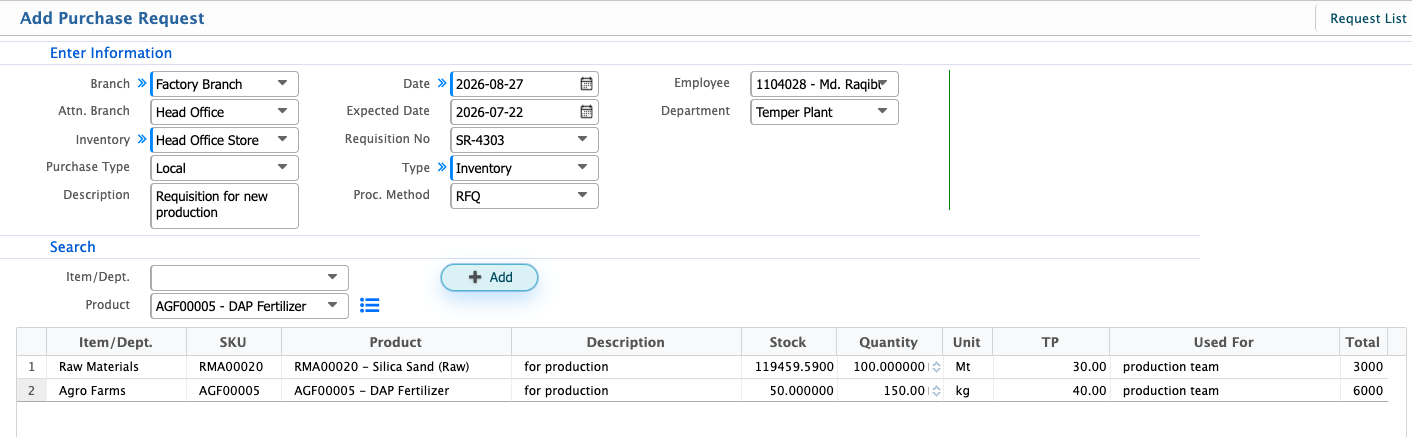Open the Item/Dept. search dropdown
1412x437 pixels.
pos(333,277)
